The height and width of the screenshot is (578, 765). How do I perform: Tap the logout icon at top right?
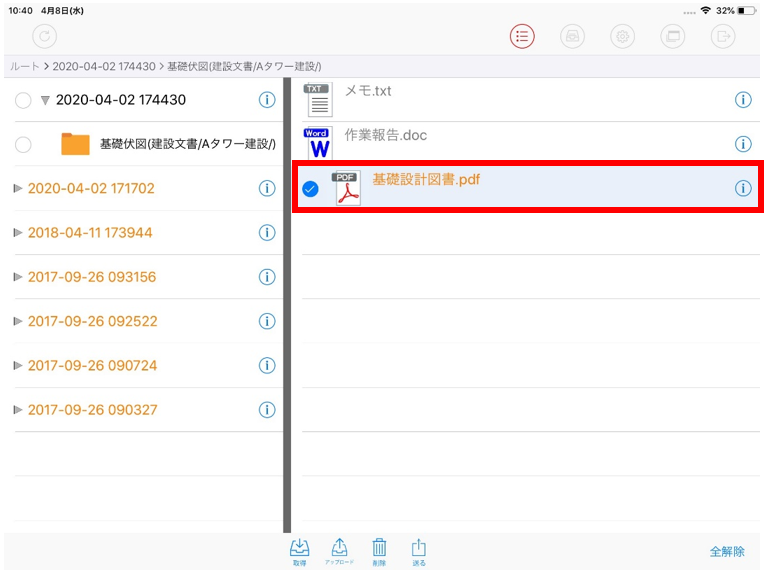pos(722,37)
